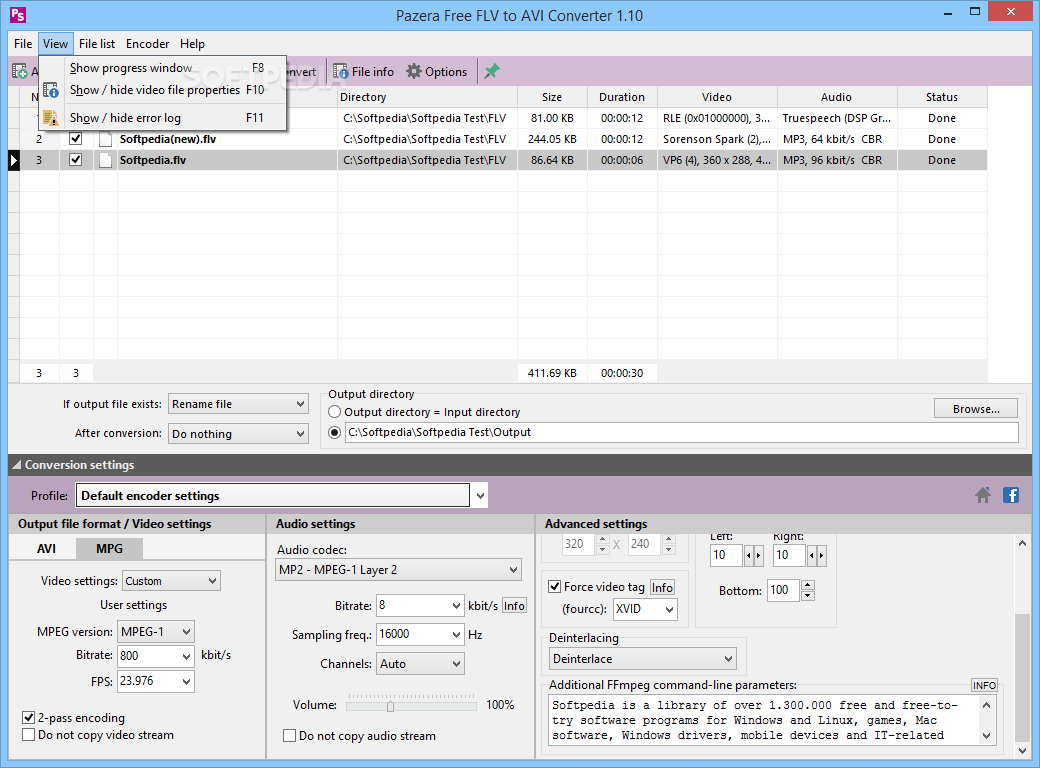Click INFO button for FFmpeg parameters
This screenshot has height=768, width=1040.
tap(984, 685)
